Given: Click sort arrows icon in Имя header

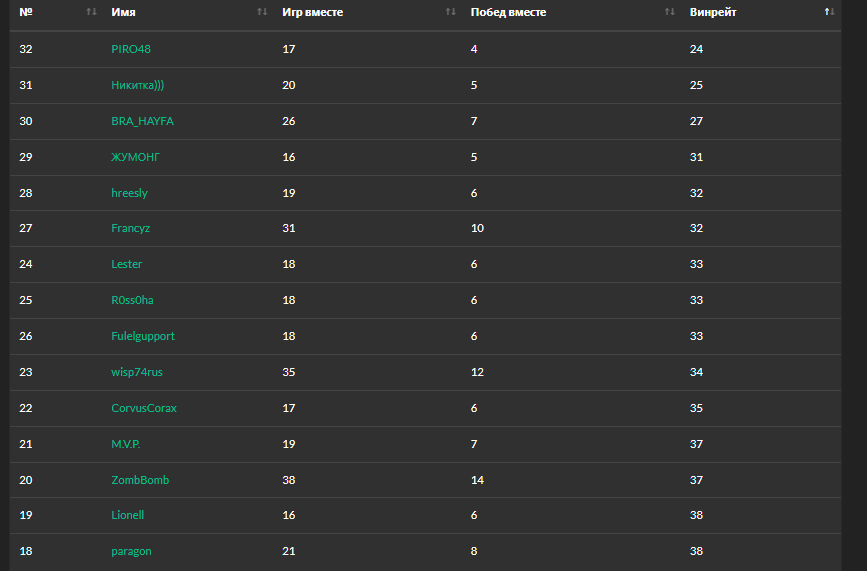Looking at the screenshot, I should pos(262,12).
